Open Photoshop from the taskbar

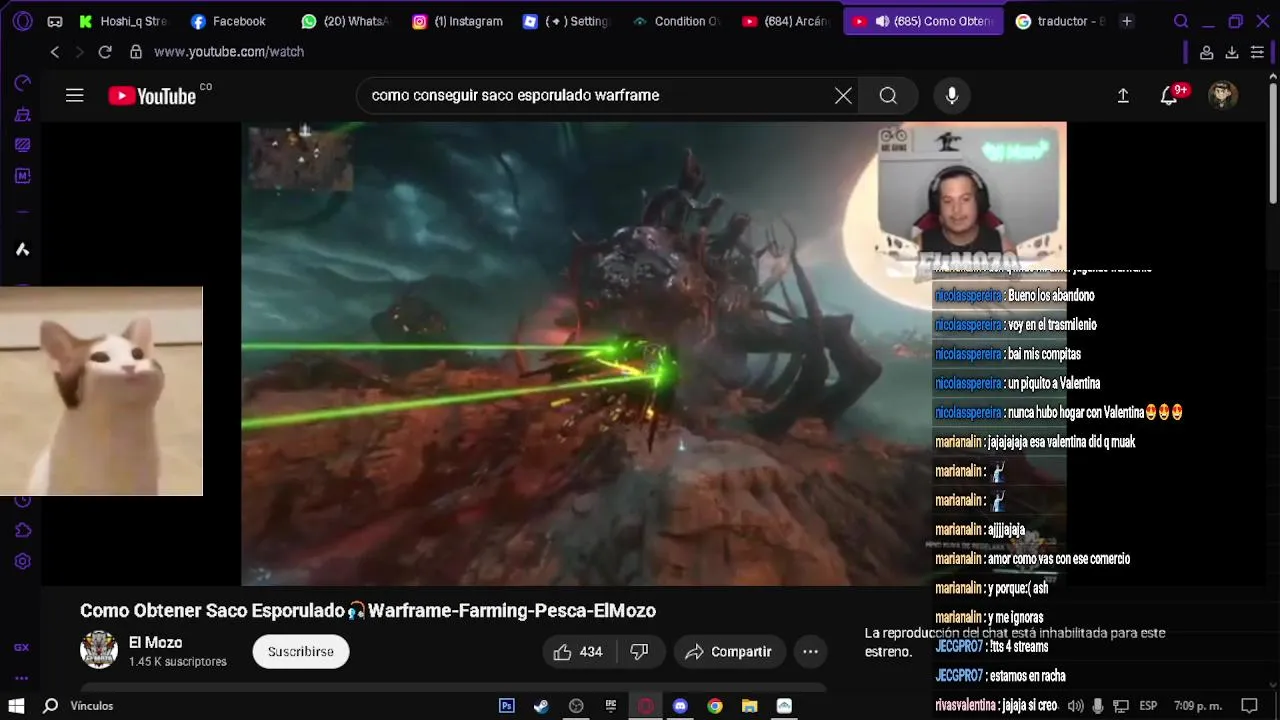507,706
